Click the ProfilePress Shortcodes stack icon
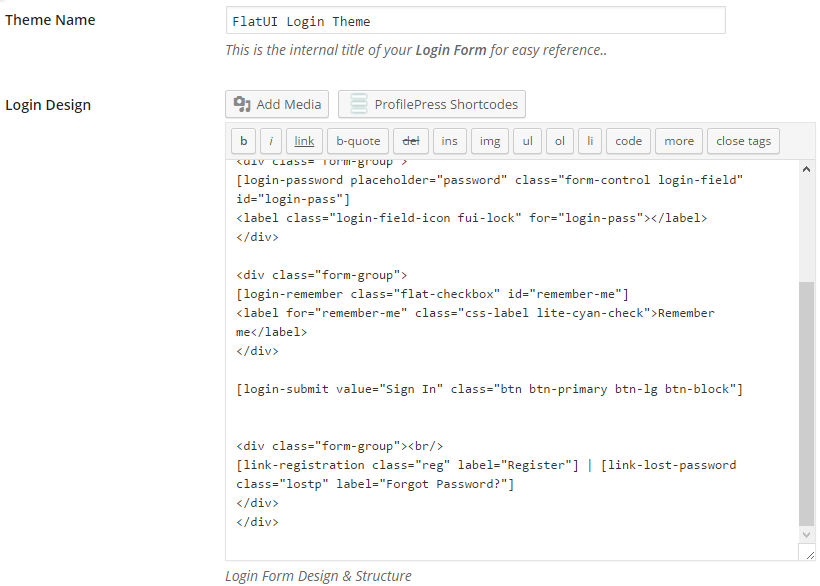 point(359,104)
